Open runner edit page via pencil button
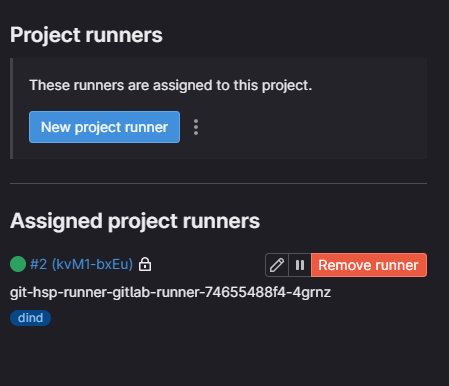The image size is (449, 386). click(x=277, y=265)
